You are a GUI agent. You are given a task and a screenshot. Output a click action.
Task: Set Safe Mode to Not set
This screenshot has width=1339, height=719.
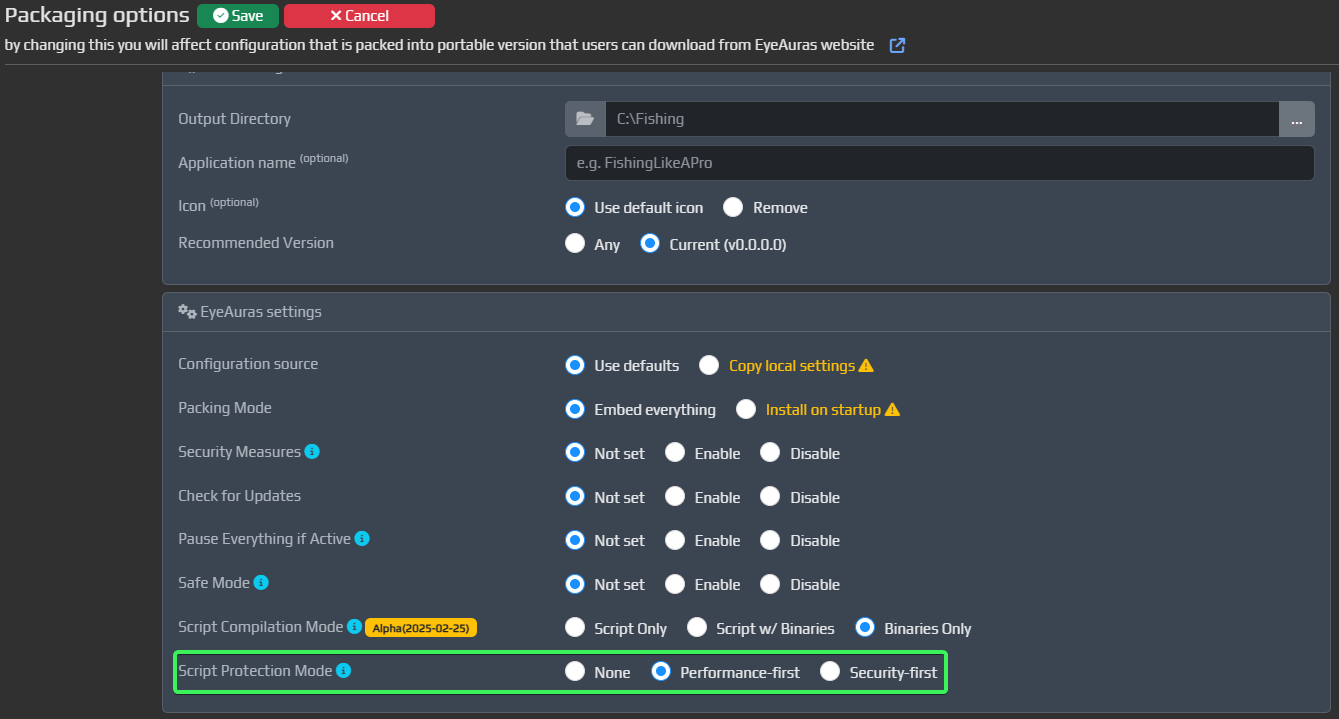pyautogui.click(x=575, y=584)
